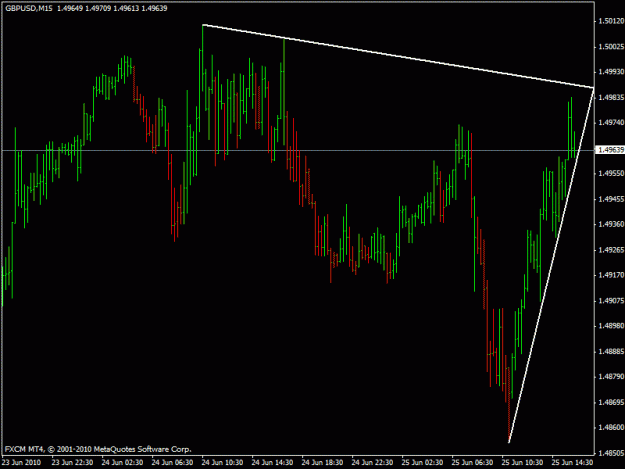Select the steep rising white trendline
Screen dimensions: 625x469
tap(552, 265)
